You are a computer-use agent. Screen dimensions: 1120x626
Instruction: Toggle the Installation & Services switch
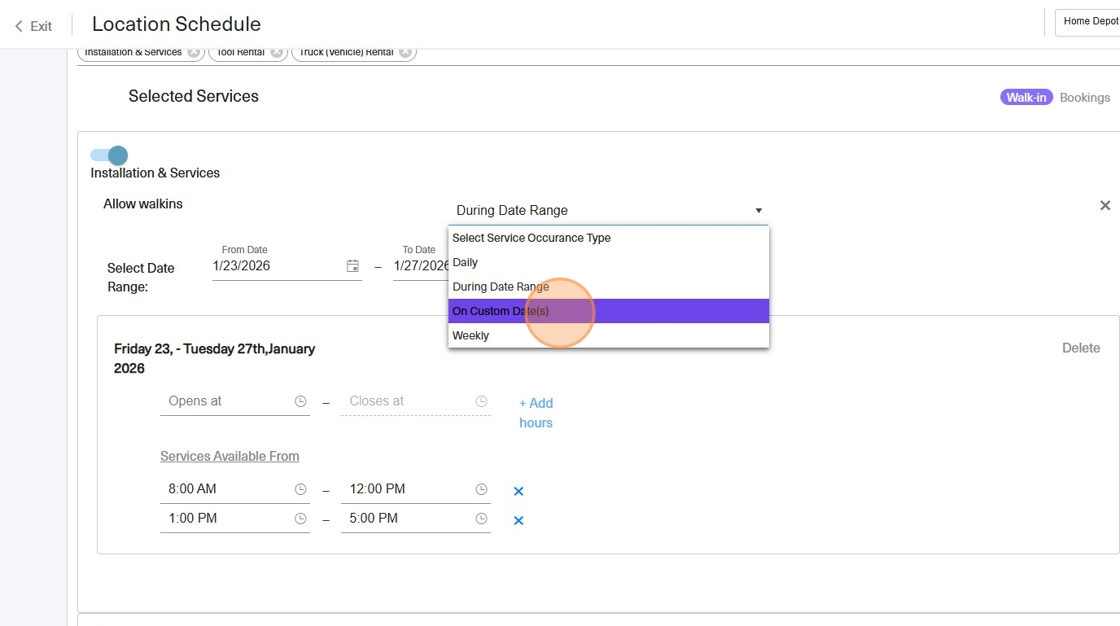click(x=109, y=155)
